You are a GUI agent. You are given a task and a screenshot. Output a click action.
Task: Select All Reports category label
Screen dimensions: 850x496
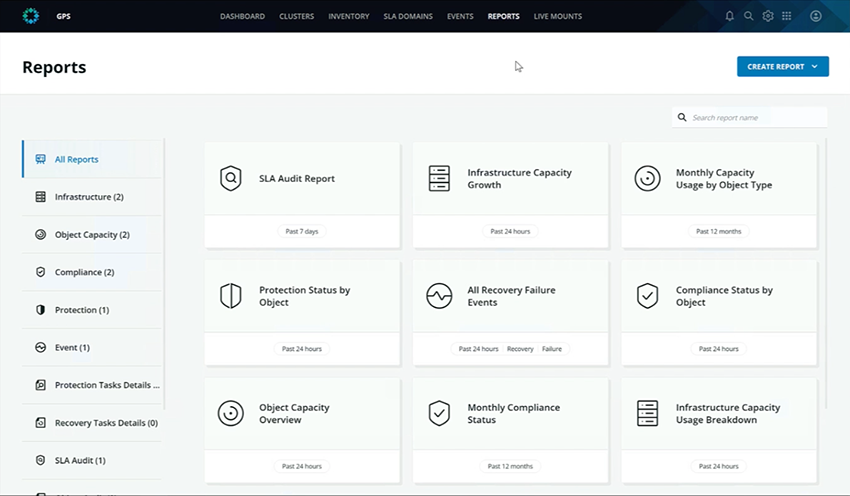pos(76,159)
